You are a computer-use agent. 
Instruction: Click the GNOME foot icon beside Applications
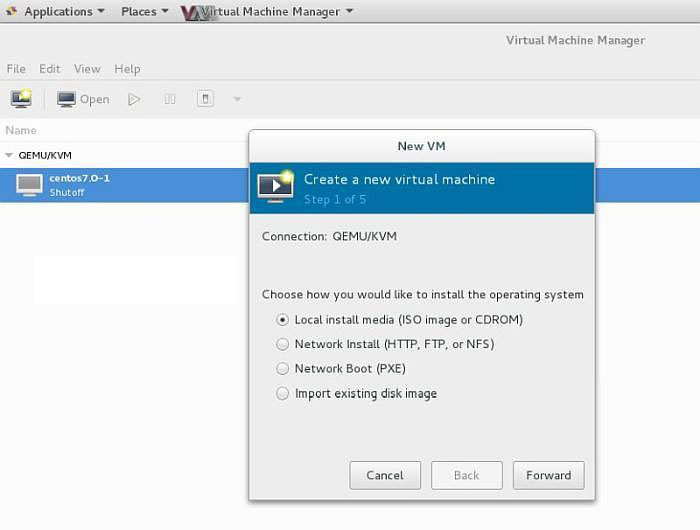tap(12, 12)
